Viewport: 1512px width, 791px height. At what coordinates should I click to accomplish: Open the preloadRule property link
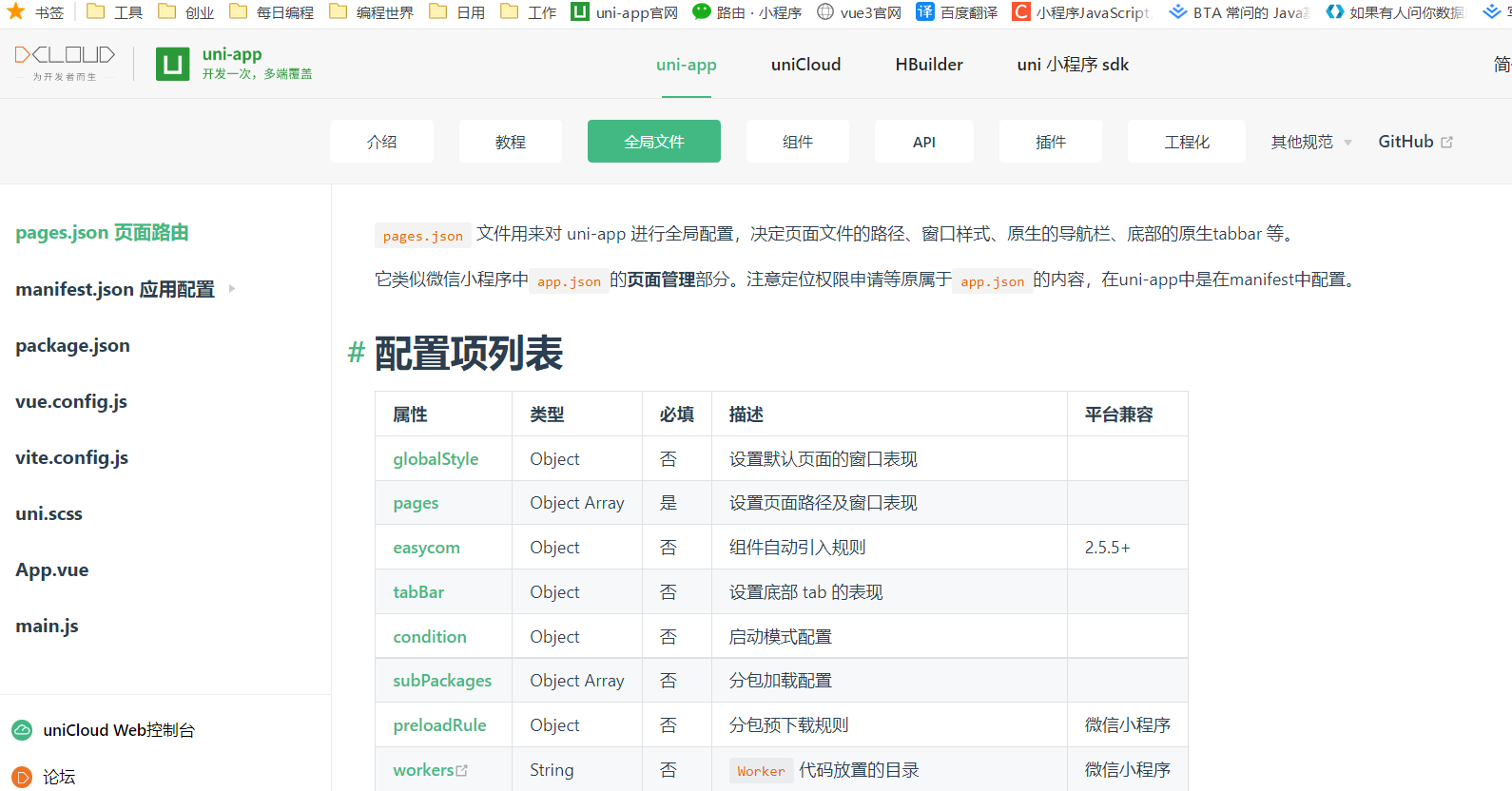439,725
